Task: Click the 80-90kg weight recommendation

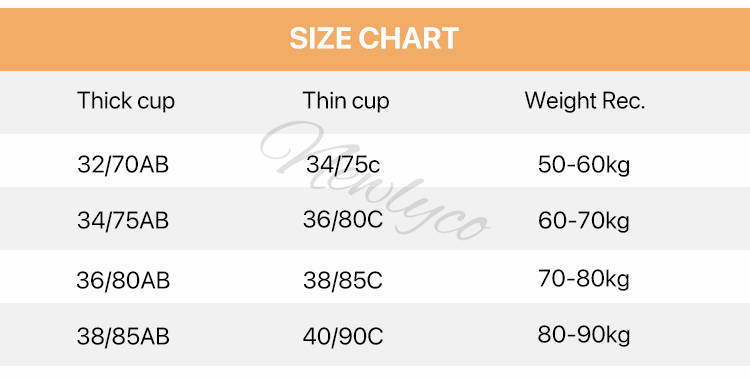Action: pos(584,335)
